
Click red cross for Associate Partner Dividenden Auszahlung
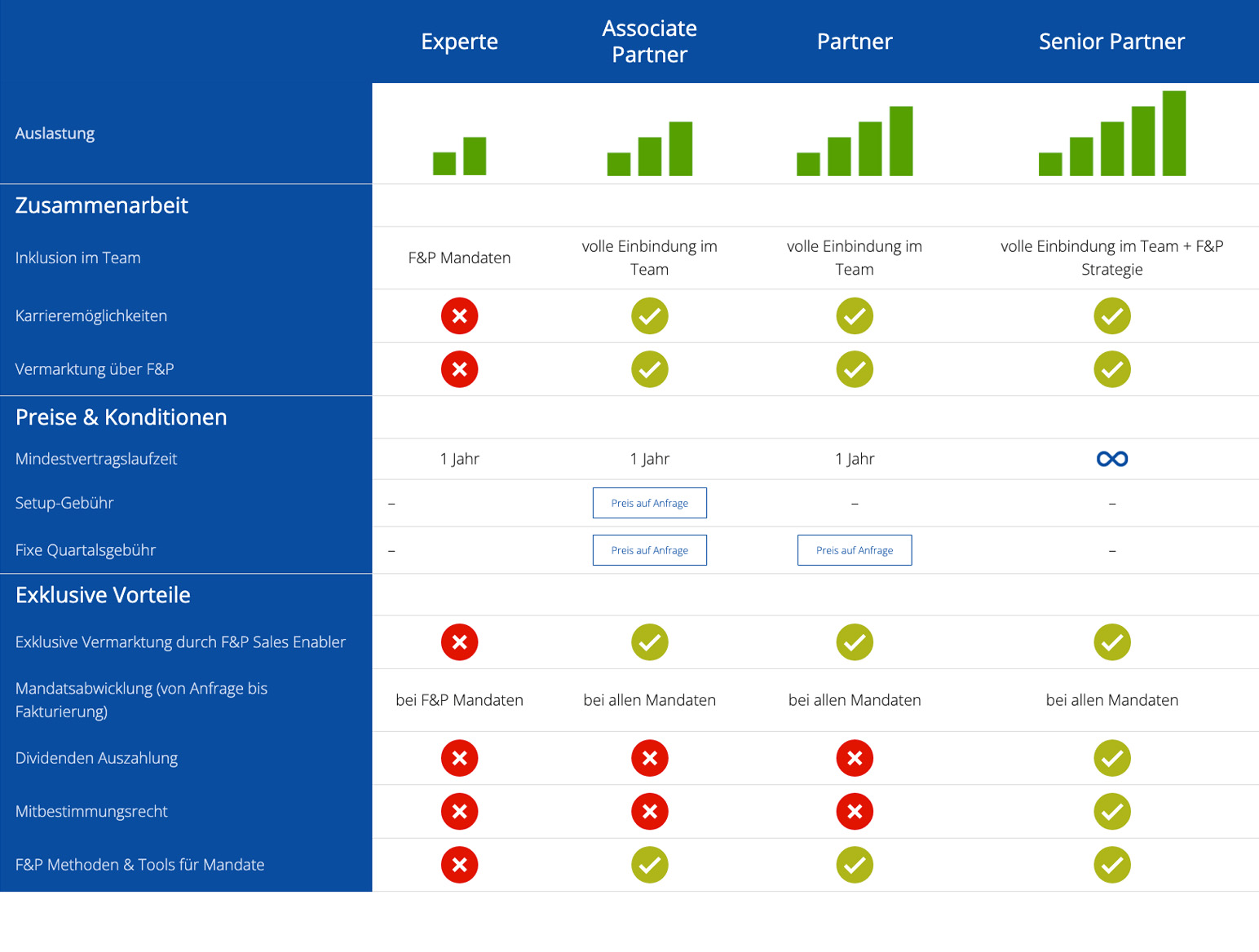pos(650,758)
